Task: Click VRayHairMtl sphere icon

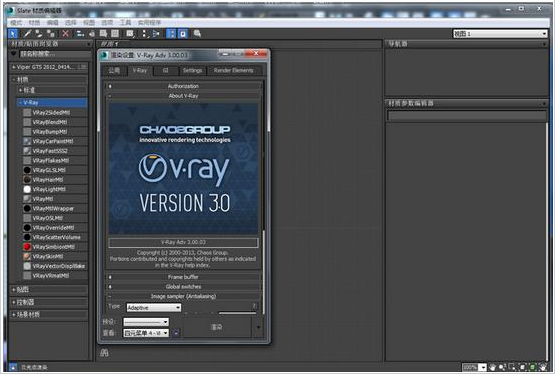Action: pos(27,180)
